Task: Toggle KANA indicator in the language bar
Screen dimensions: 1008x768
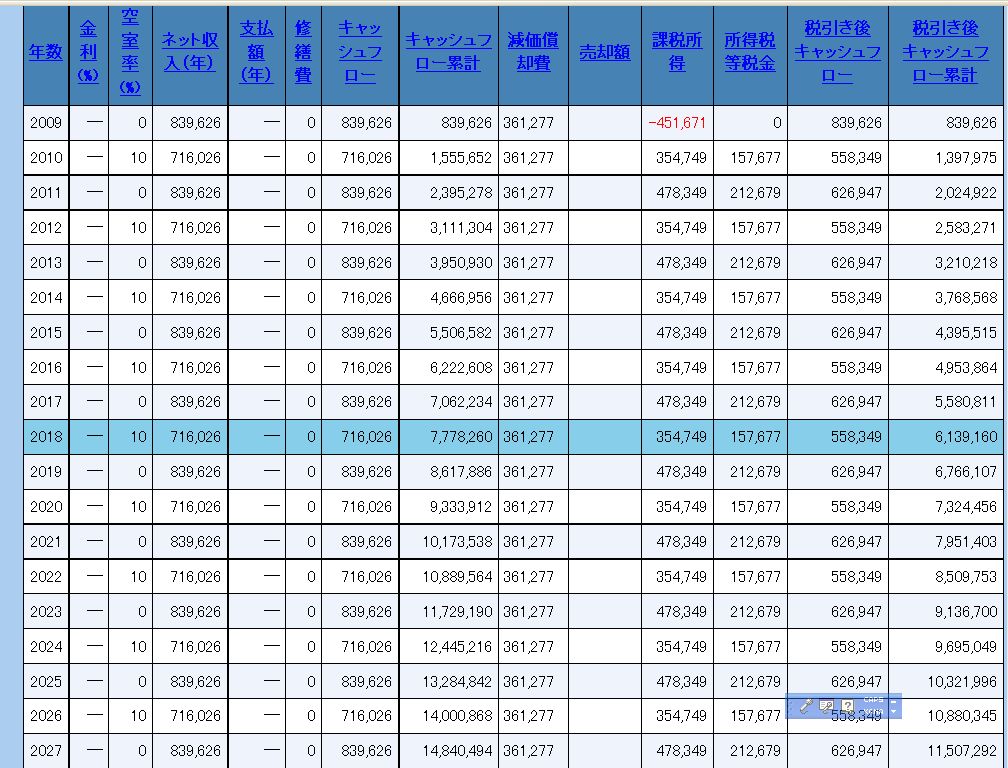Action: click(x=872, y=712)
